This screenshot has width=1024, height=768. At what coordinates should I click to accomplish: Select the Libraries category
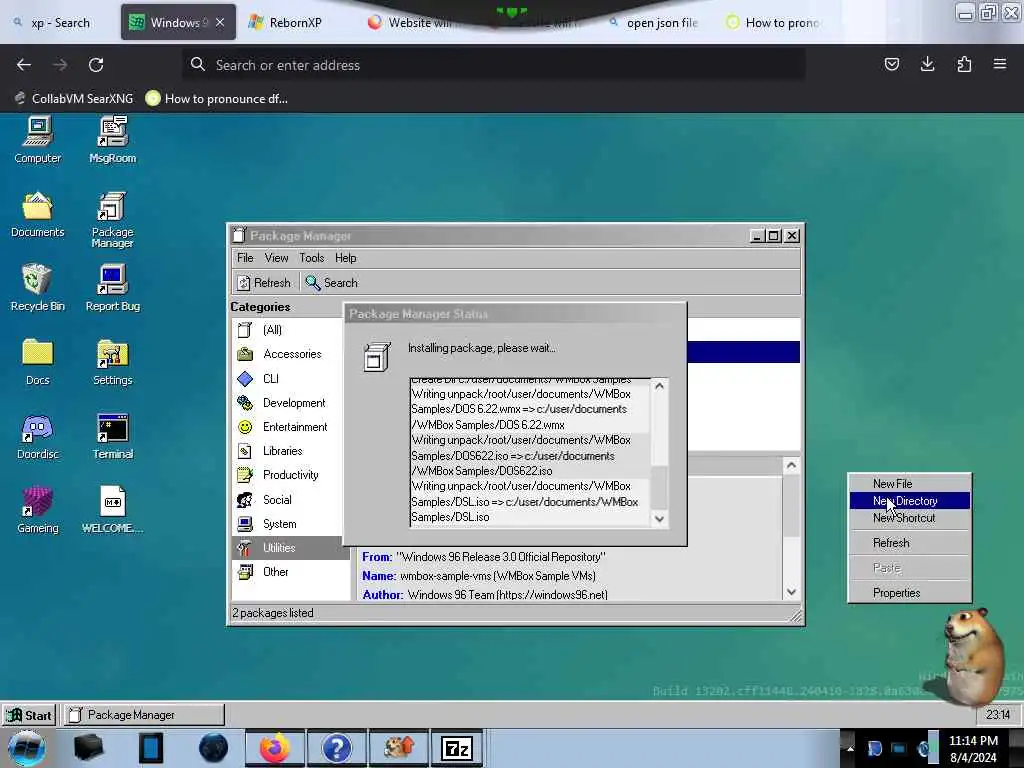point(287,451)
